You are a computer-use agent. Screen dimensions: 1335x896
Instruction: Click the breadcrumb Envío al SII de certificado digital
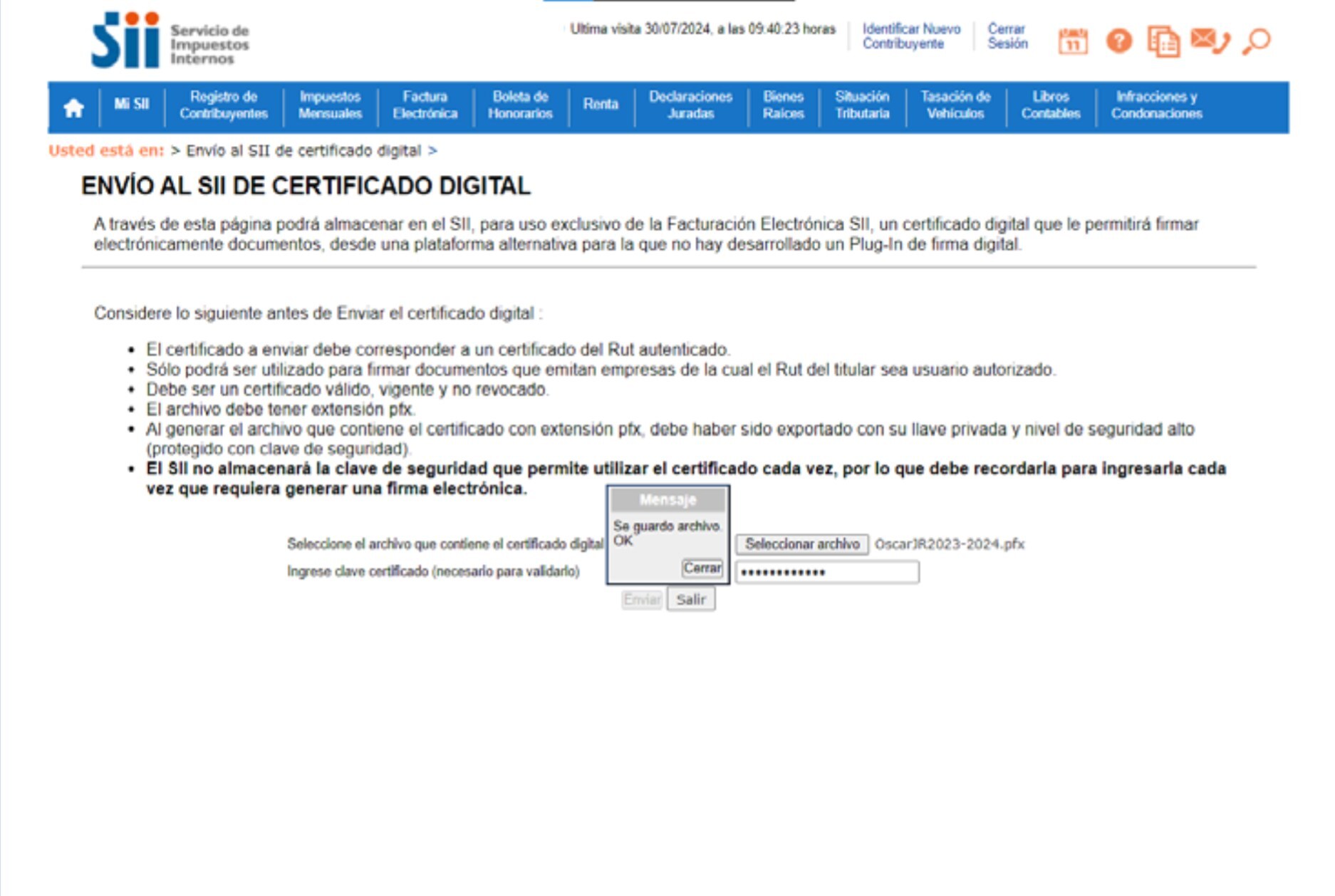point(303,151)
